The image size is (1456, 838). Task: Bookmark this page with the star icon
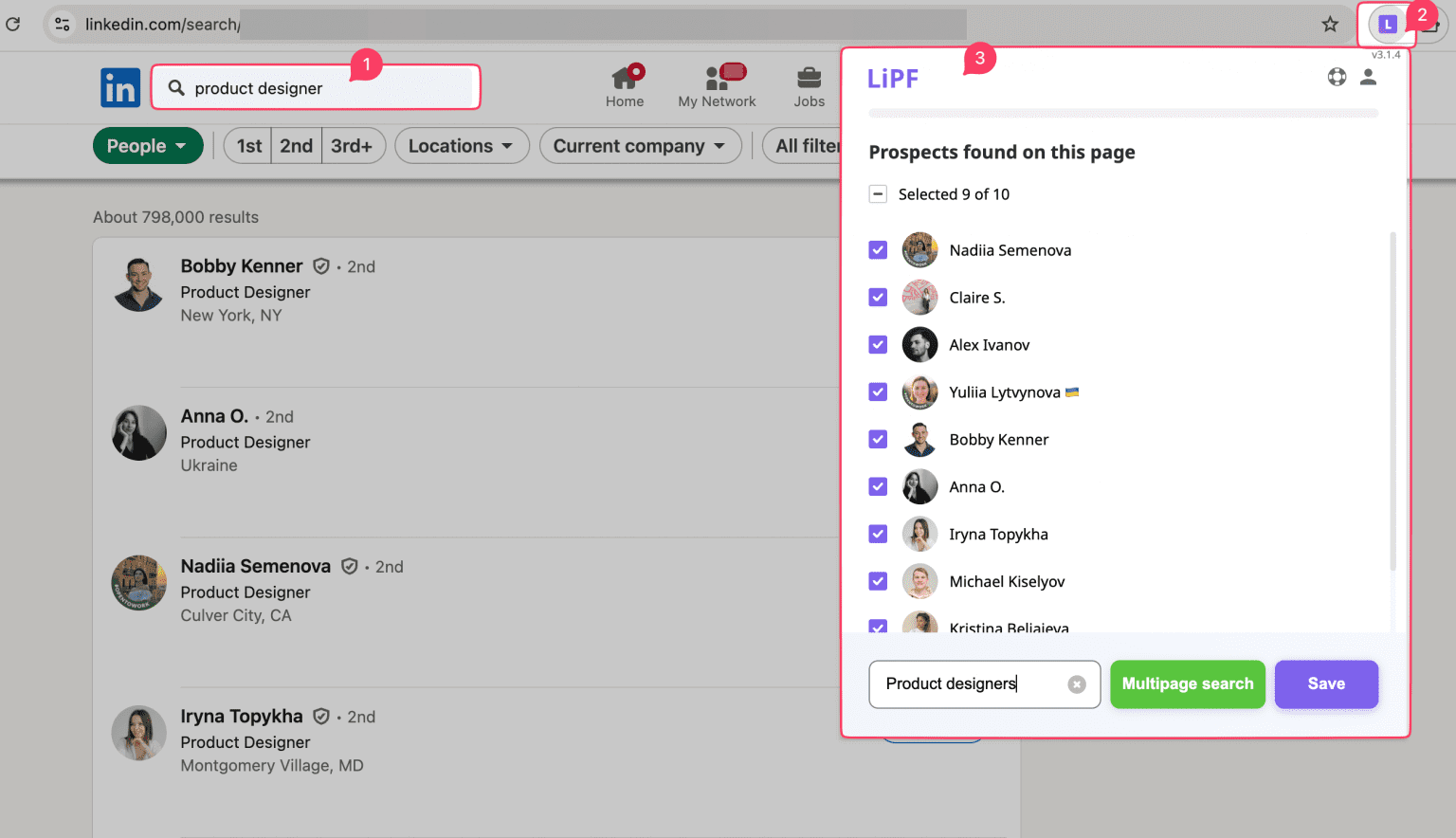click(1330, 25)
